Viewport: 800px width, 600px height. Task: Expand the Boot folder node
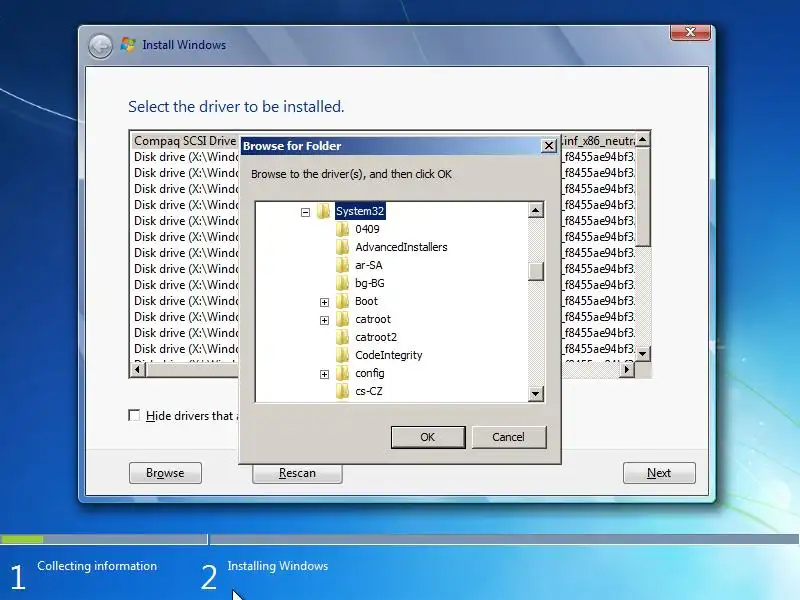pos(324,302)
